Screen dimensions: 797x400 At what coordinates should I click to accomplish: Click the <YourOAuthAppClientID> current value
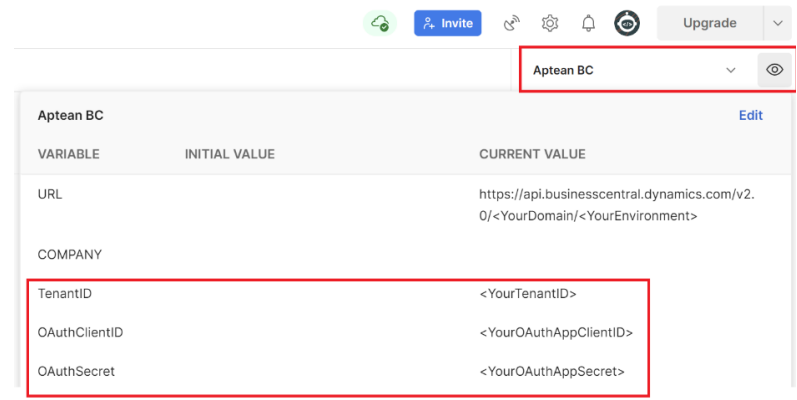pyautogui.click(x=556, y=332)
